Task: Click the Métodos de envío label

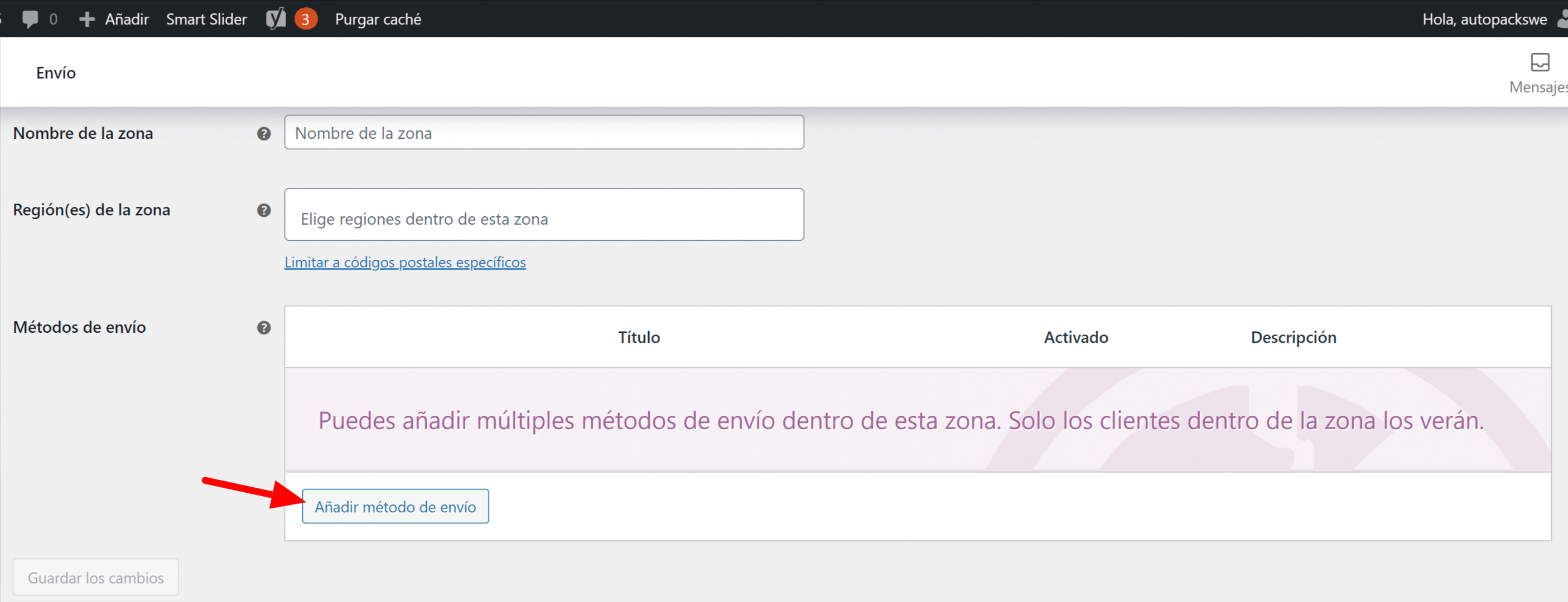Action: pos(79,327)
